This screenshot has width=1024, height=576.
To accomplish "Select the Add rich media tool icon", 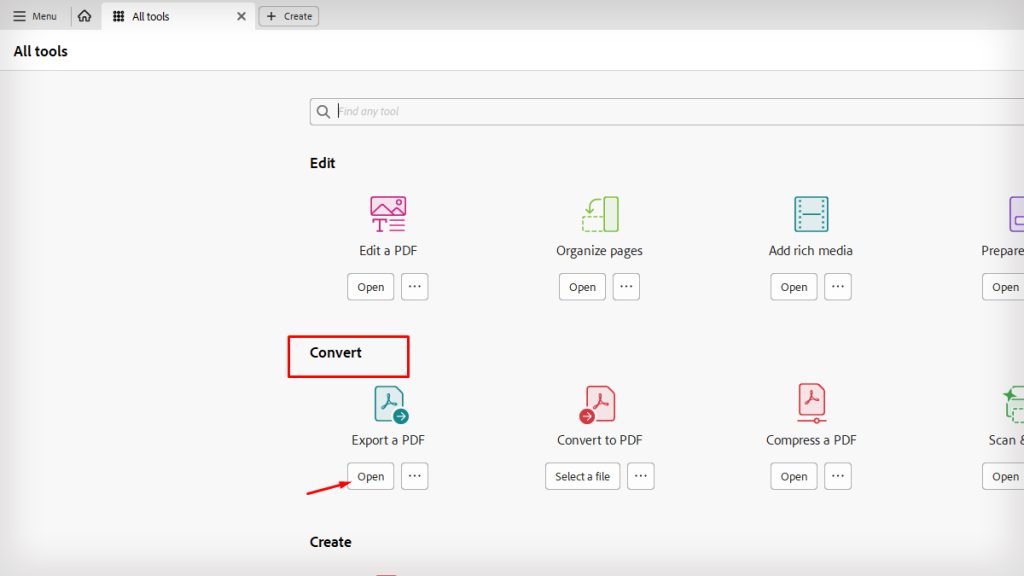I will [810, 213].
